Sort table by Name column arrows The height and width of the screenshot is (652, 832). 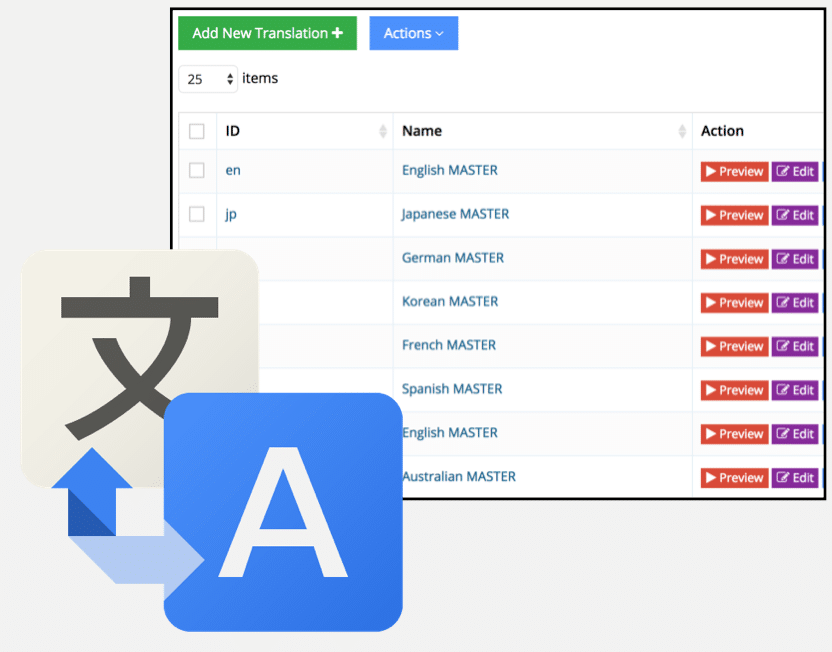click(x=682, y=131)
